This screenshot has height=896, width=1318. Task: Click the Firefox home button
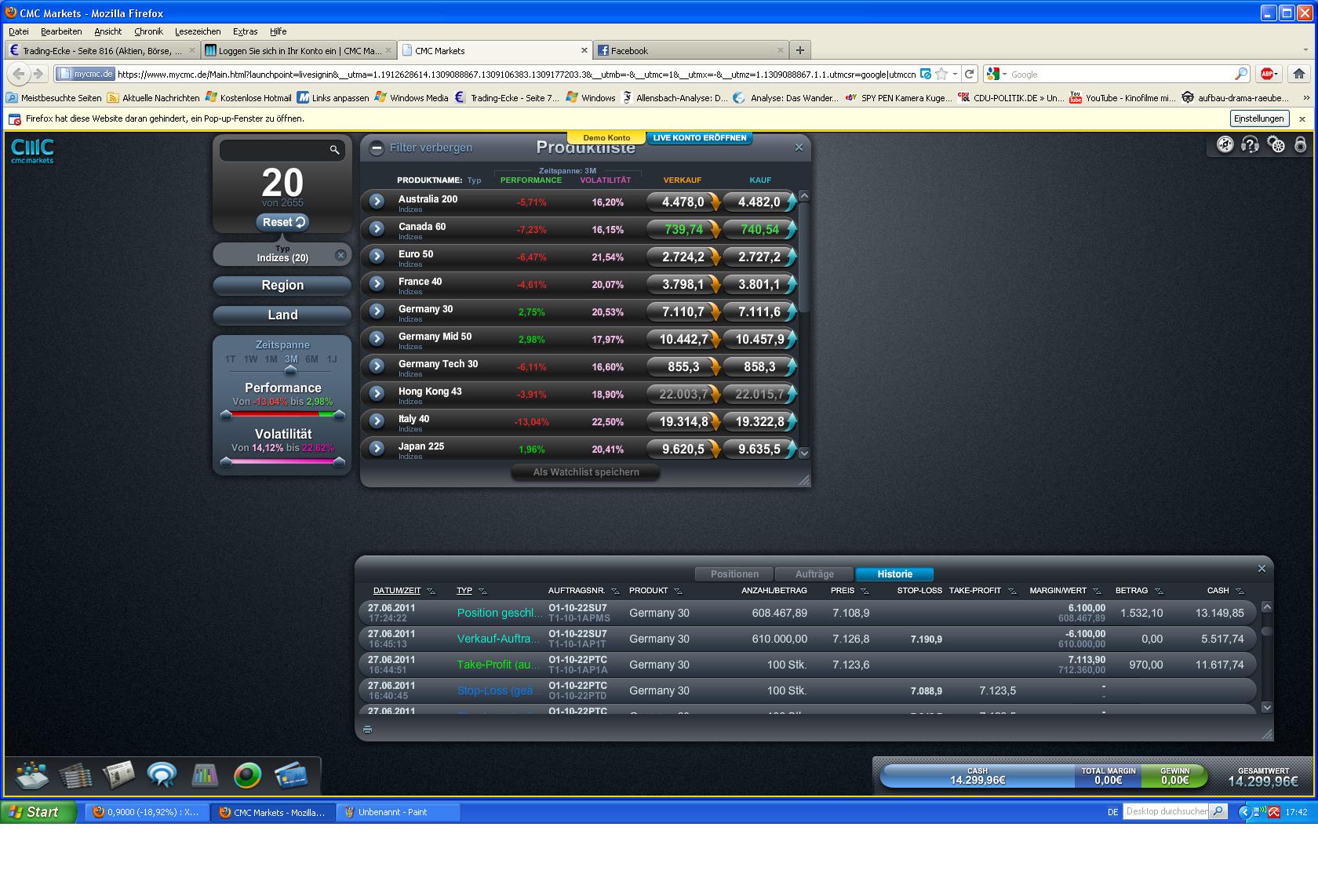1299,74
